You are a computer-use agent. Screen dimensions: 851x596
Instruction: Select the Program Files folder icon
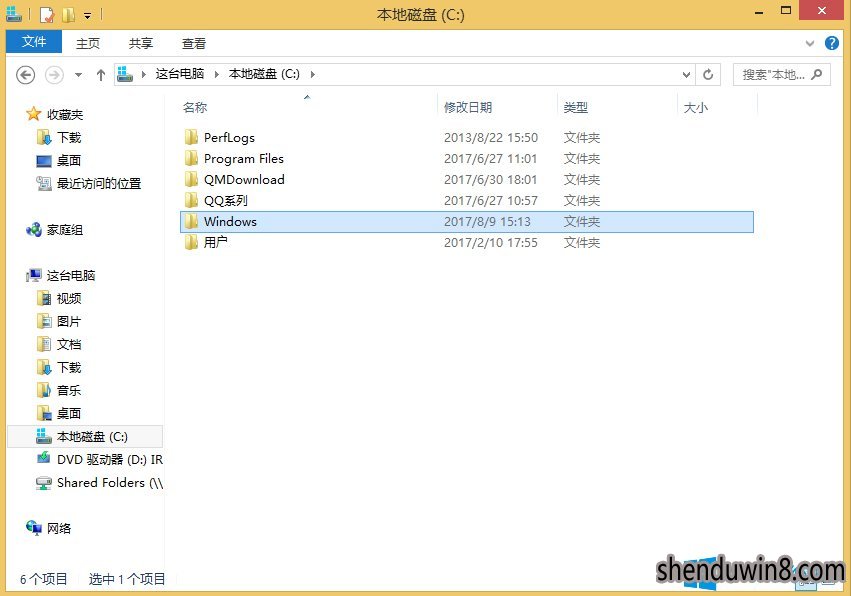pyautogui.click(x=191, y=158)
